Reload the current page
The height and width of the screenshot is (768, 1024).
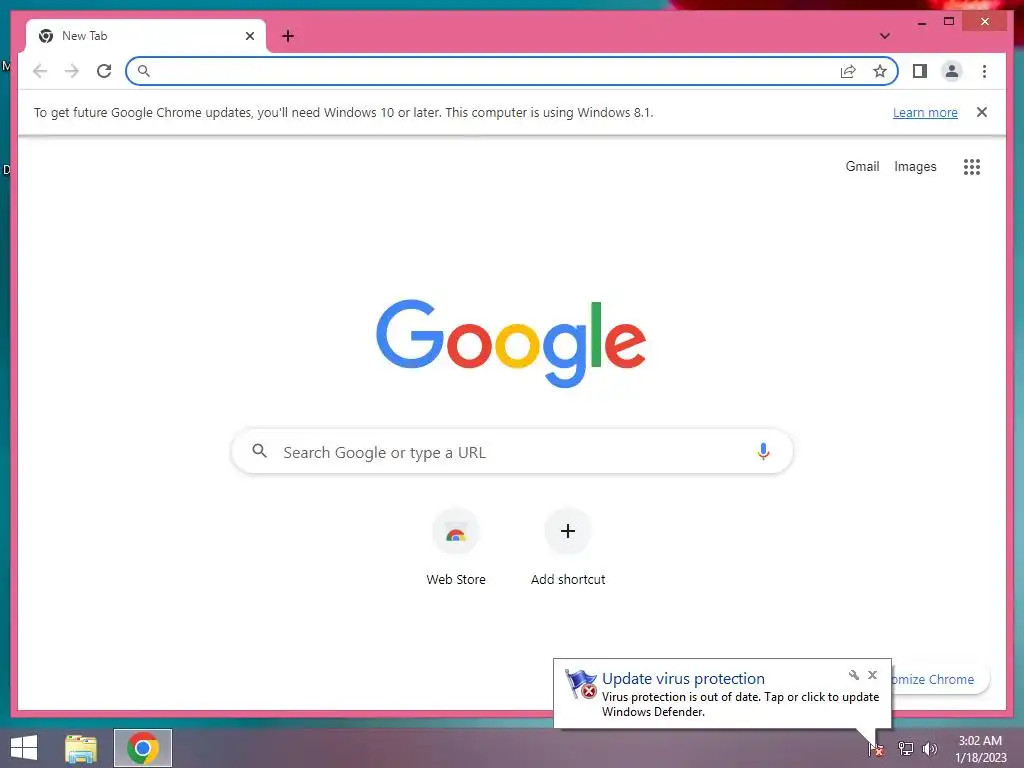coord(104,71)
